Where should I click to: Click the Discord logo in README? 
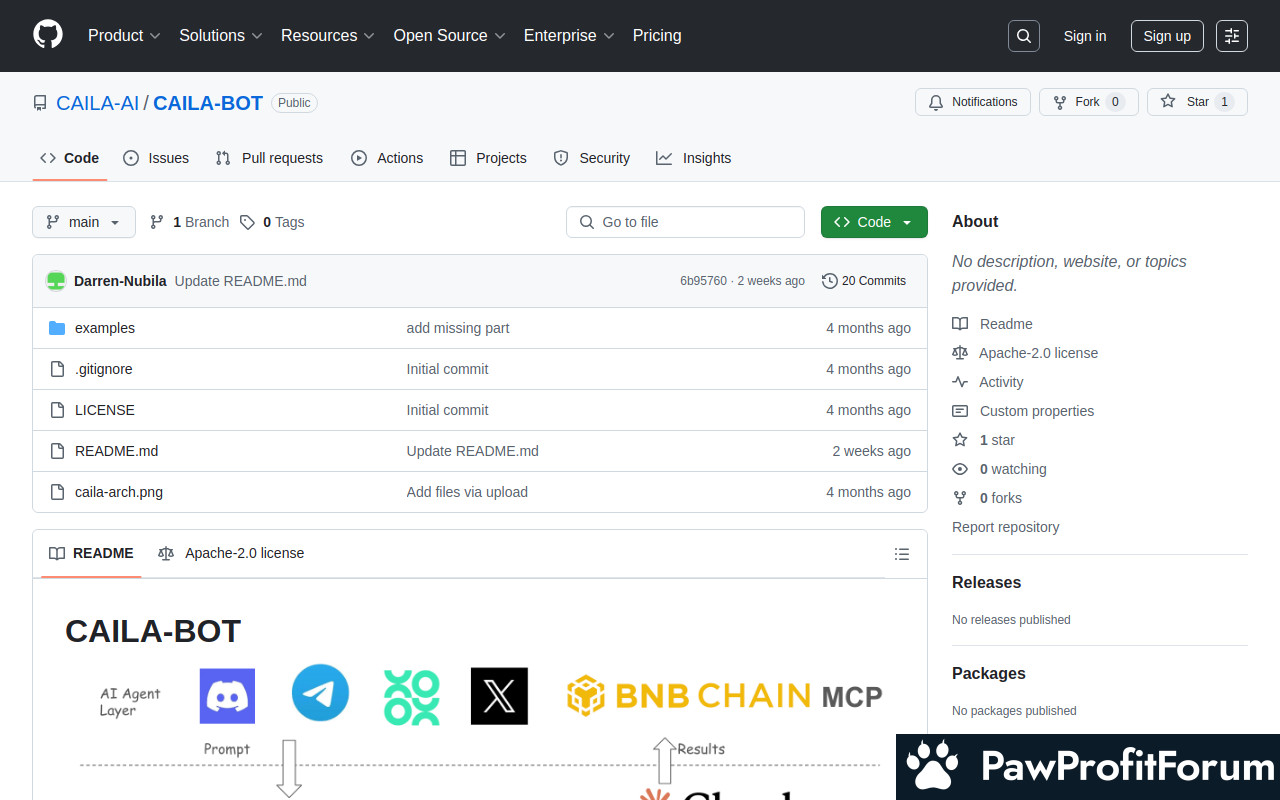coord(227,696)
